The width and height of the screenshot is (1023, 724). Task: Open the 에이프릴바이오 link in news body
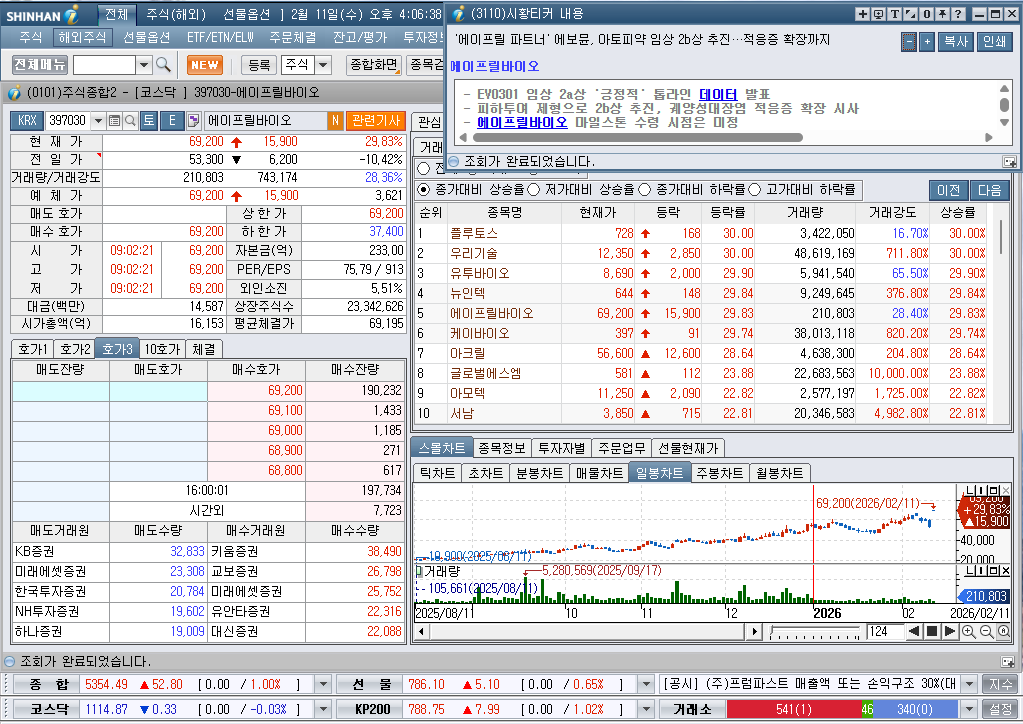click(x=522, y=123)
